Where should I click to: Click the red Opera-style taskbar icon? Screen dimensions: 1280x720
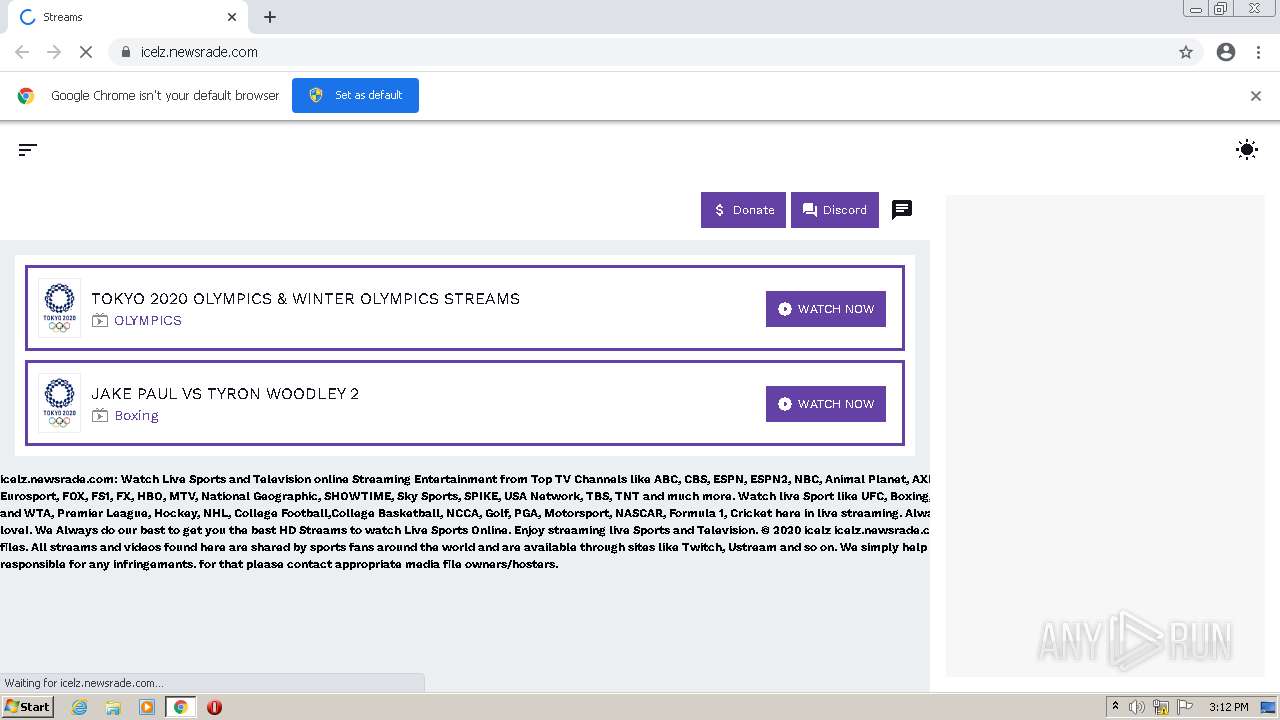tap(214, 707)
